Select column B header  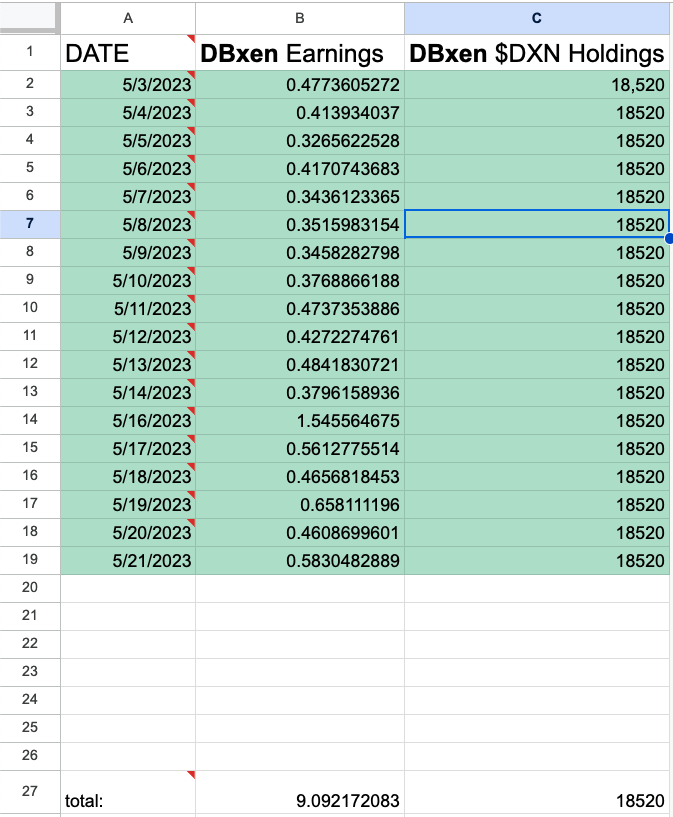(x=300, y=18)
